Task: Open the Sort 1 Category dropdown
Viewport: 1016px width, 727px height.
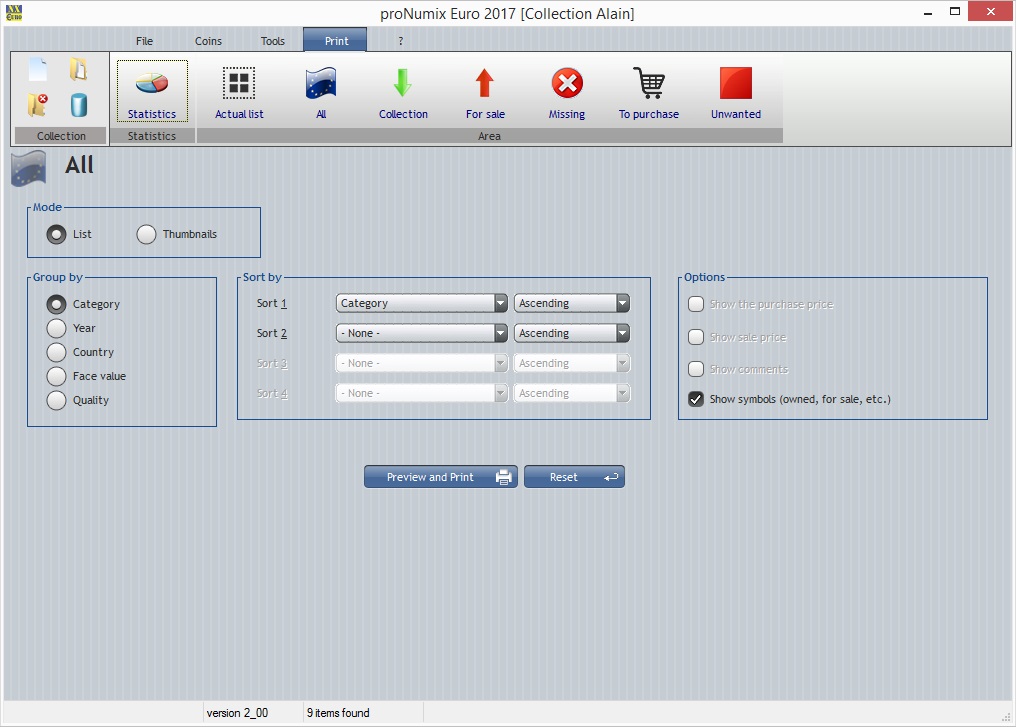Action: click(x=421, y=303)
